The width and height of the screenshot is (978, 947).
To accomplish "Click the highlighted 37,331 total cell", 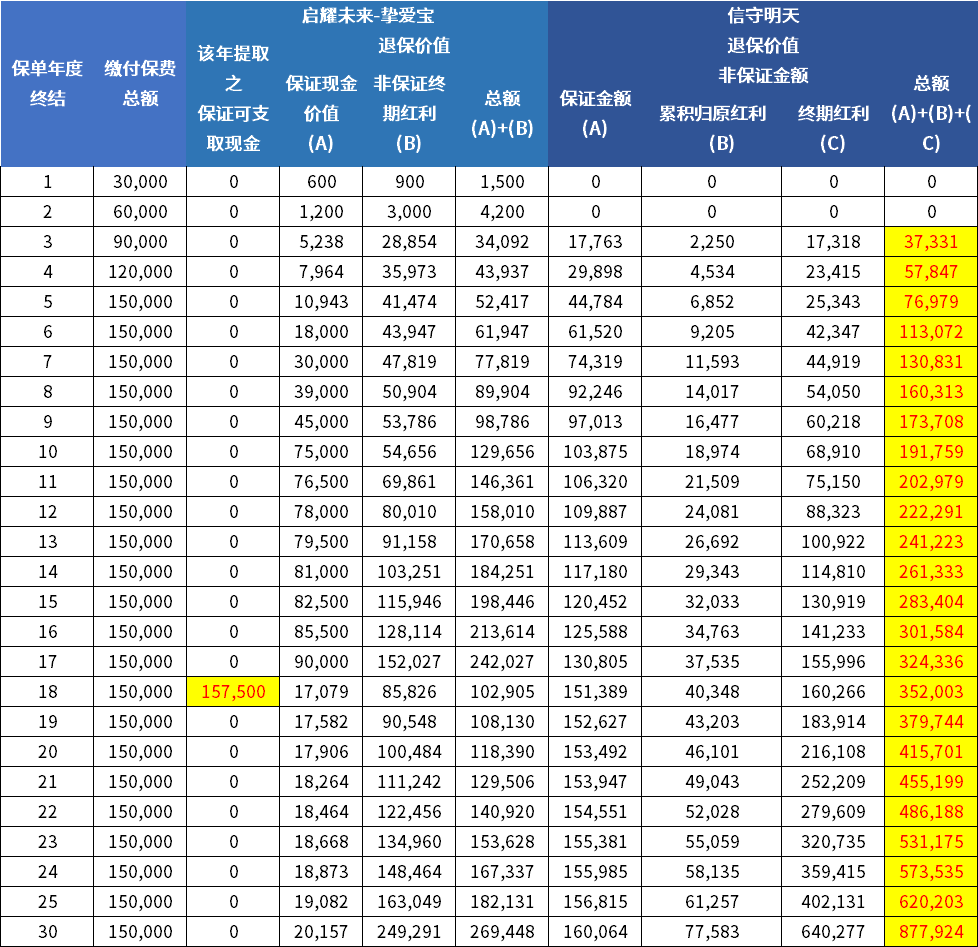I will tap(931, 242).
